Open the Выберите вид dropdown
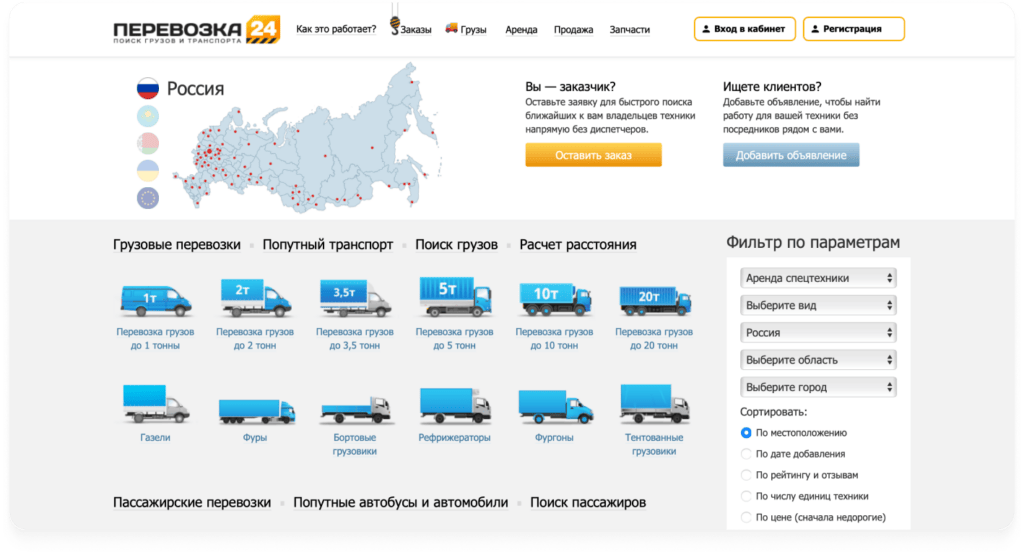This screenshot has width=1024, height=555. [x=818, y=306]
